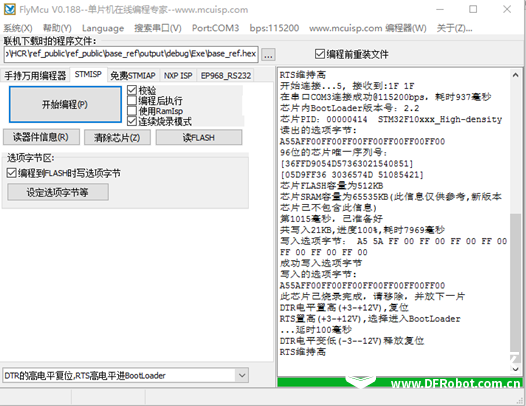Click the 读FLASH button
This screenshot has width=526, height=406.
pyautogui.click(x=199, y=137)
